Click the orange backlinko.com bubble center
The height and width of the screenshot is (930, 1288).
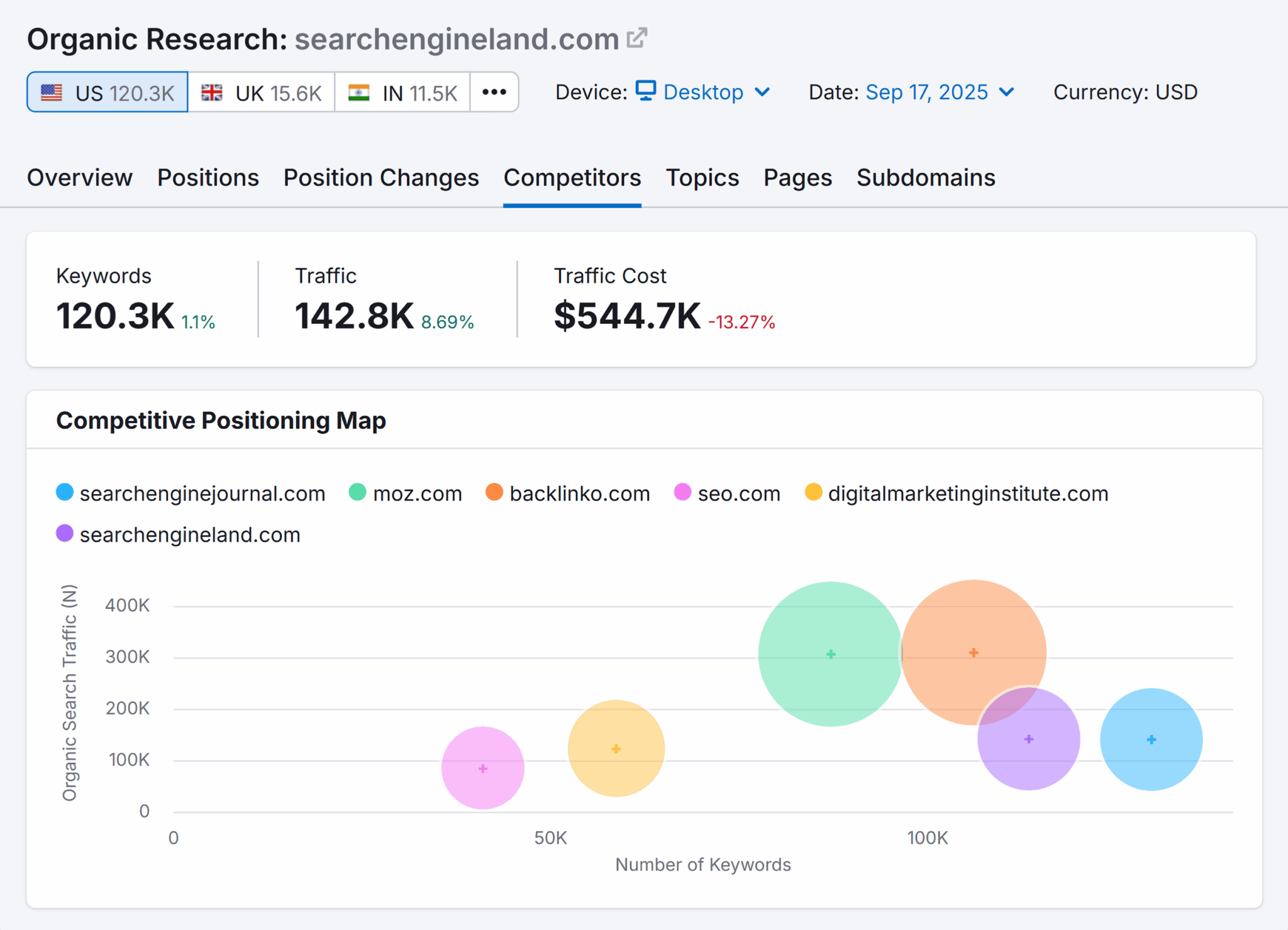coord(974,653)
